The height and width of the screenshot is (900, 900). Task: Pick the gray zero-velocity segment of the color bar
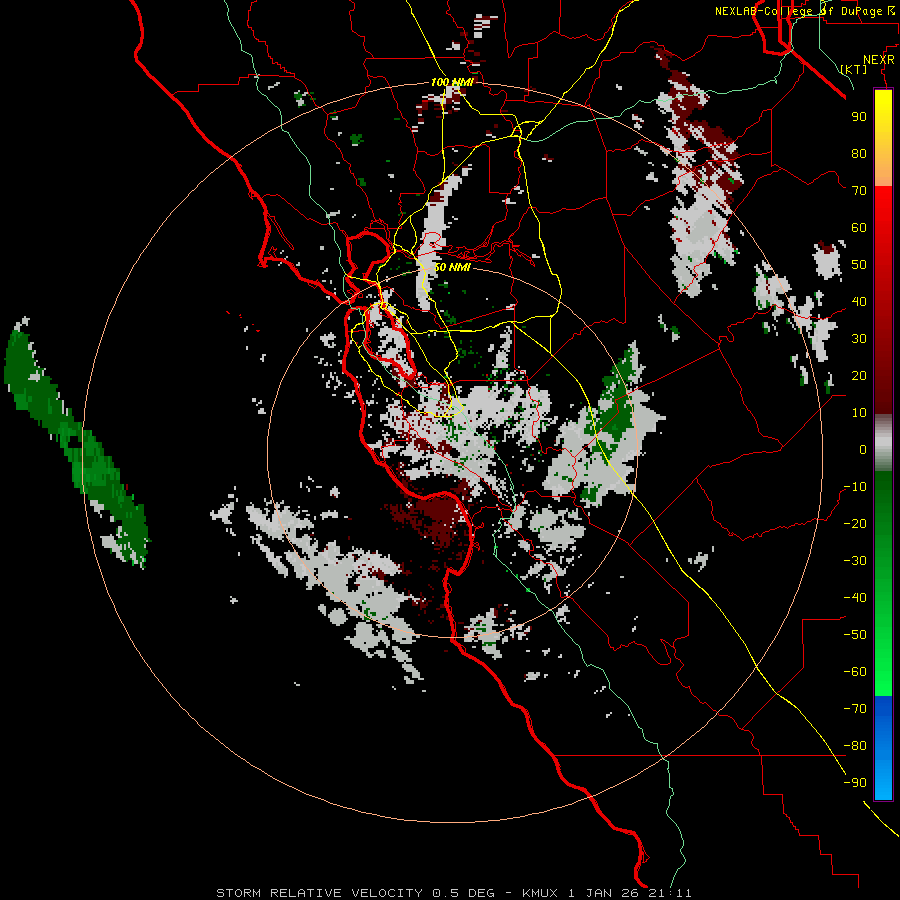(883, 443)
